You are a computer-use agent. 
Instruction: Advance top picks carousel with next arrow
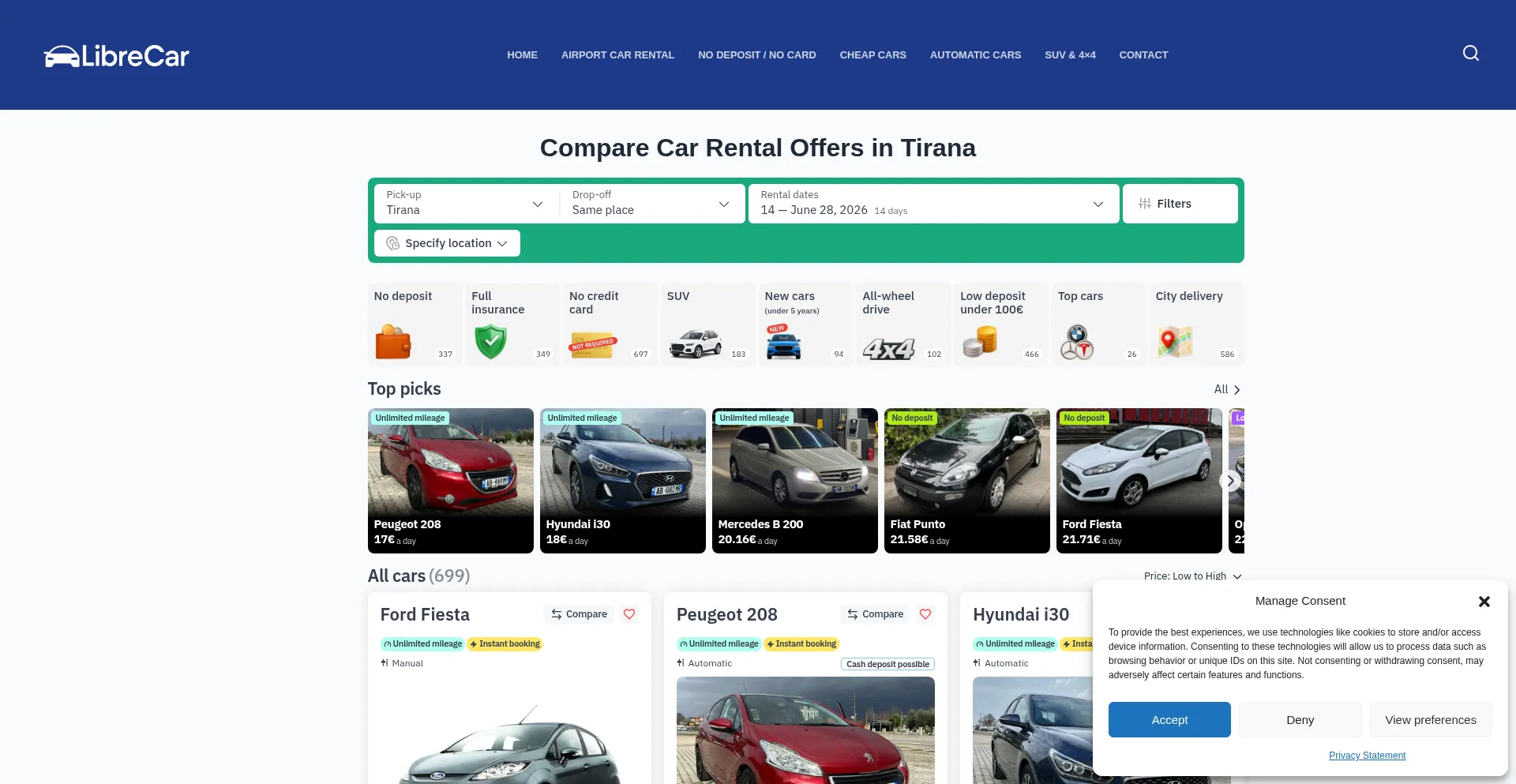pos(1230,481)
